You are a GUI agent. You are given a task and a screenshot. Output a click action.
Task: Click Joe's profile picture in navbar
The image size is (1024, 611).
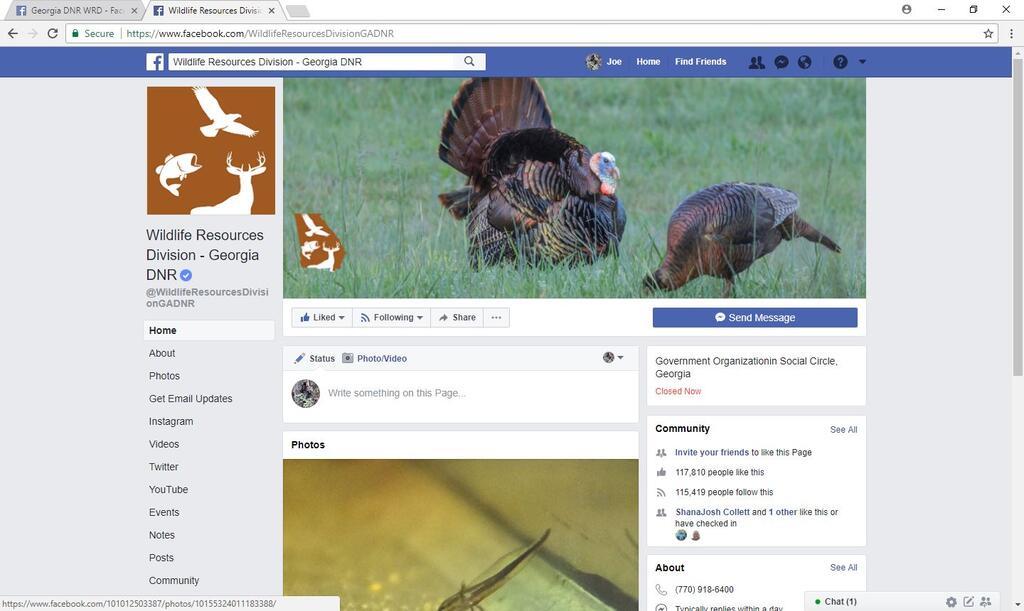(594, 62)
